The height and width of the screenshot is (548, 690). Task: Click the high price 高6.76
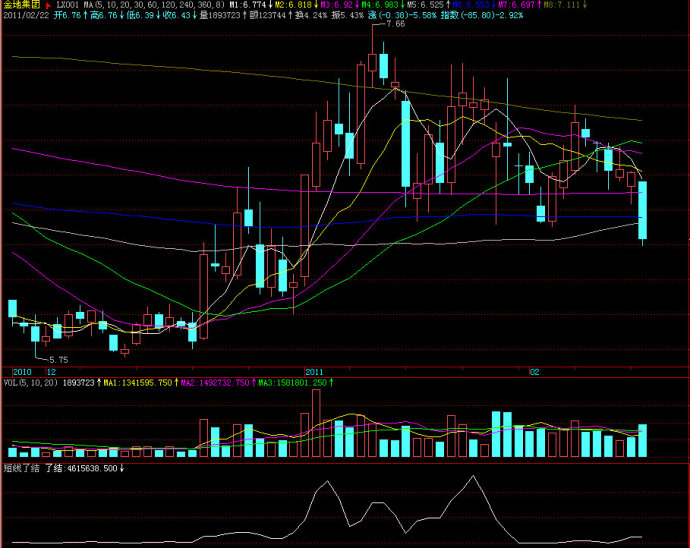click(x=104, y=15)
